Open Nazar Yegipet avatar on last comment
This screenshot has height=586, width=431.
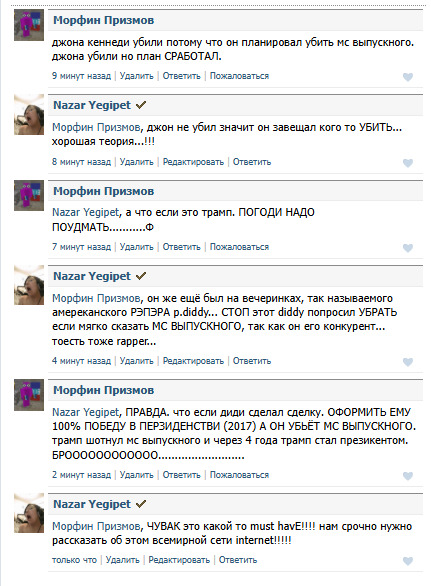point(29,513)
